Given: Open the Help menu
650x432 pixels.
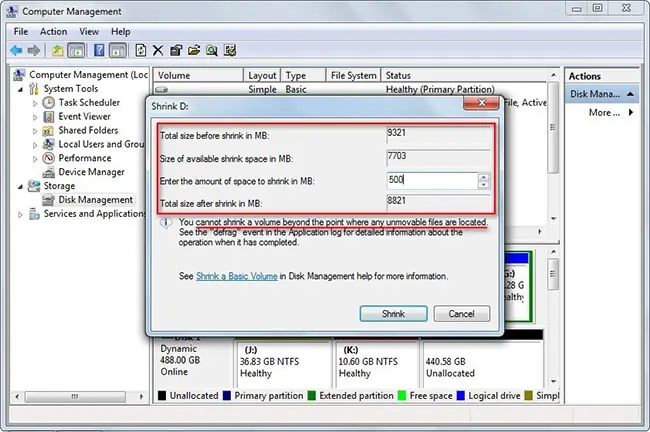Looking at the screenshot, I should coord(121,32).
